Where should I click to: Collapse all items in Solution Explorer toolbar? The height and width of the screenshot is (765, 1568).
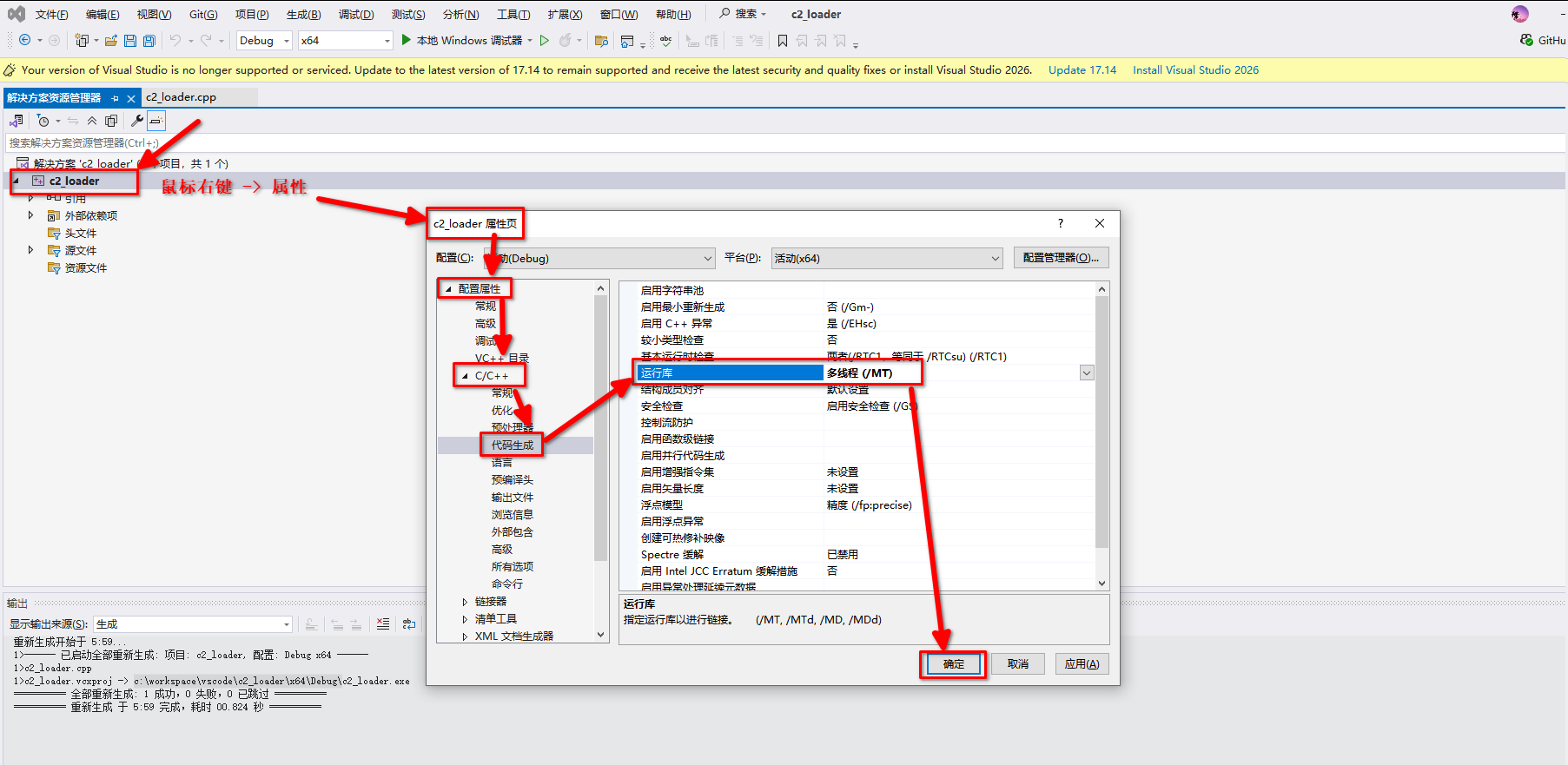pos(92,121)
